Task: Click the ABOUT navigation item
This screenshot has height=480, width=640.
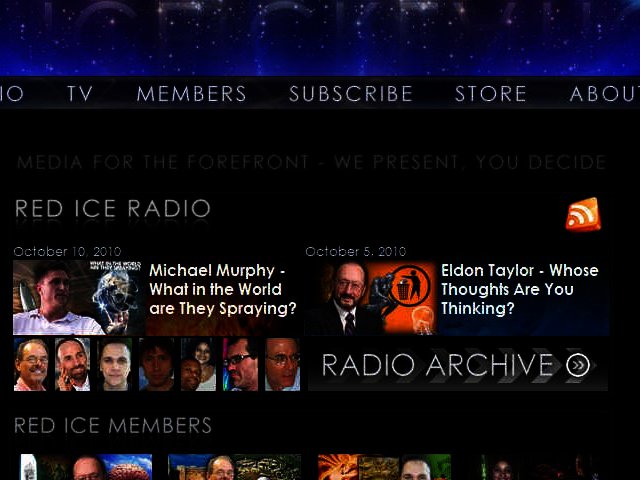Action: (604, 94)
